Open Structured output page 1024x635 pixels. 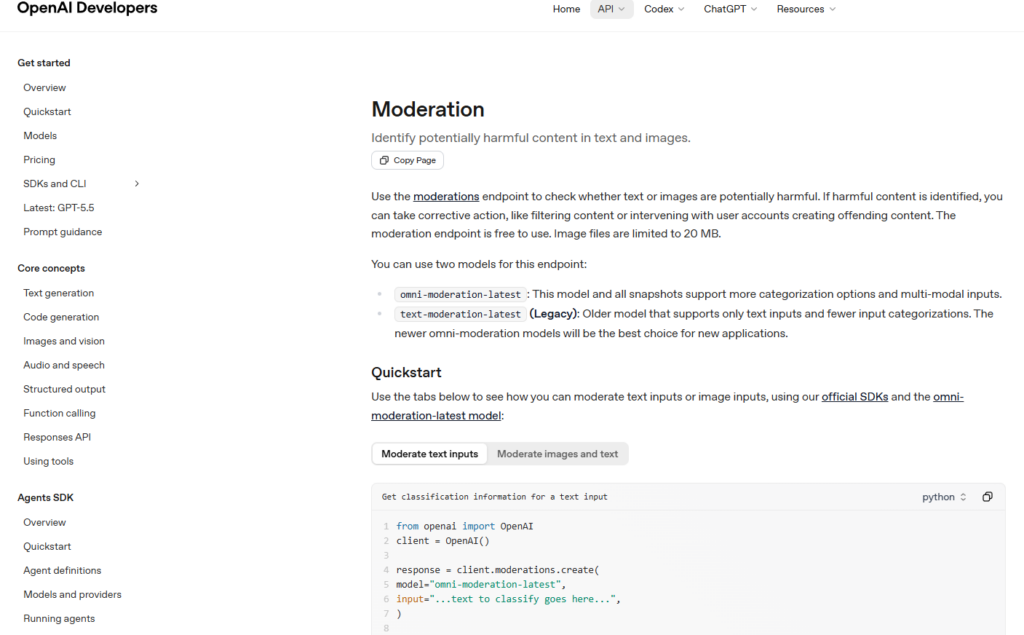(x=64, y=389)
